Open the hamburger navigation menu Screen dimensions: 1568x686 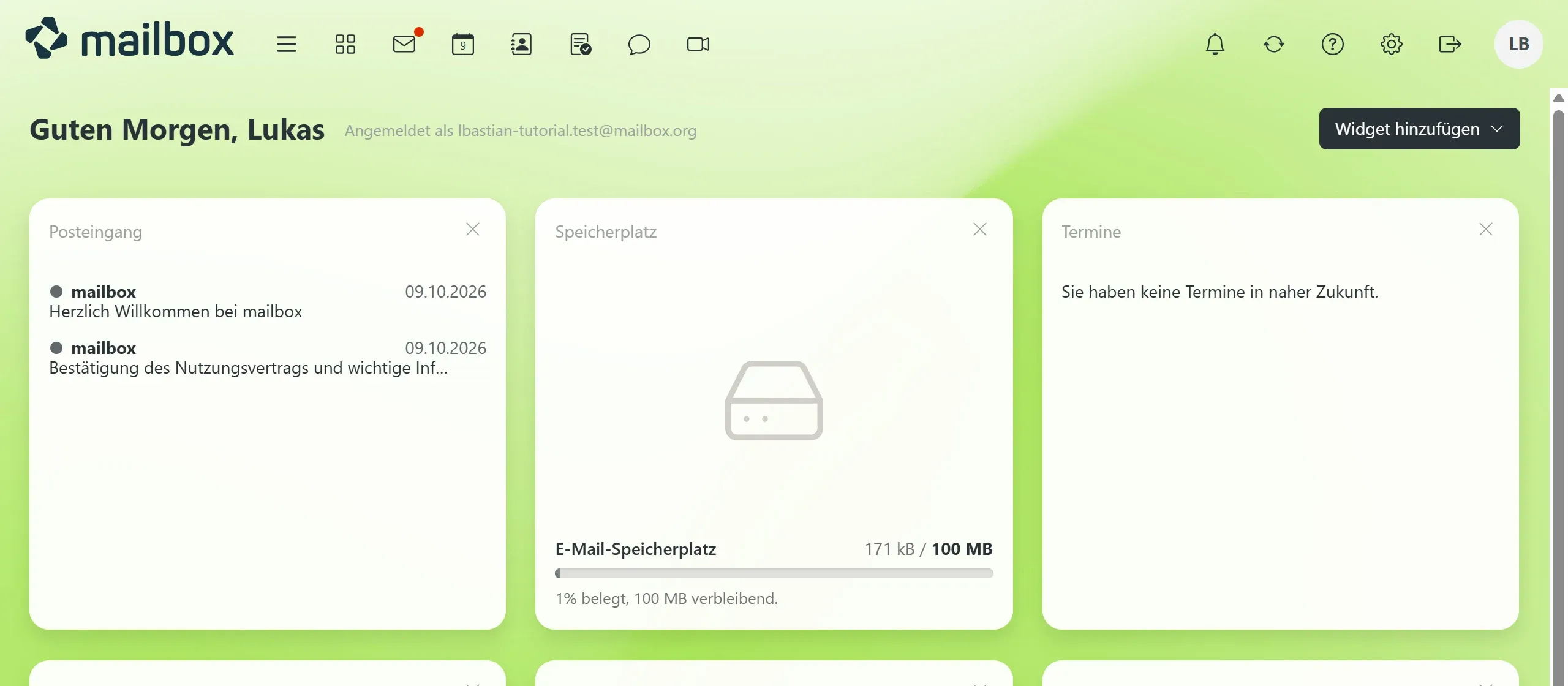[286, 44]
